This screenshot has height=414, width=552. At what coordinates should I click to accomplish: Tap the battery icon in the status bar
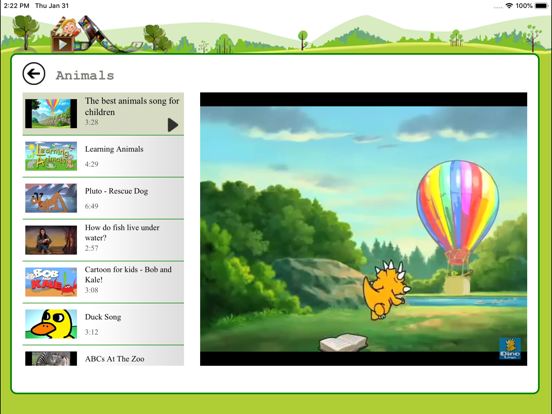541,6
